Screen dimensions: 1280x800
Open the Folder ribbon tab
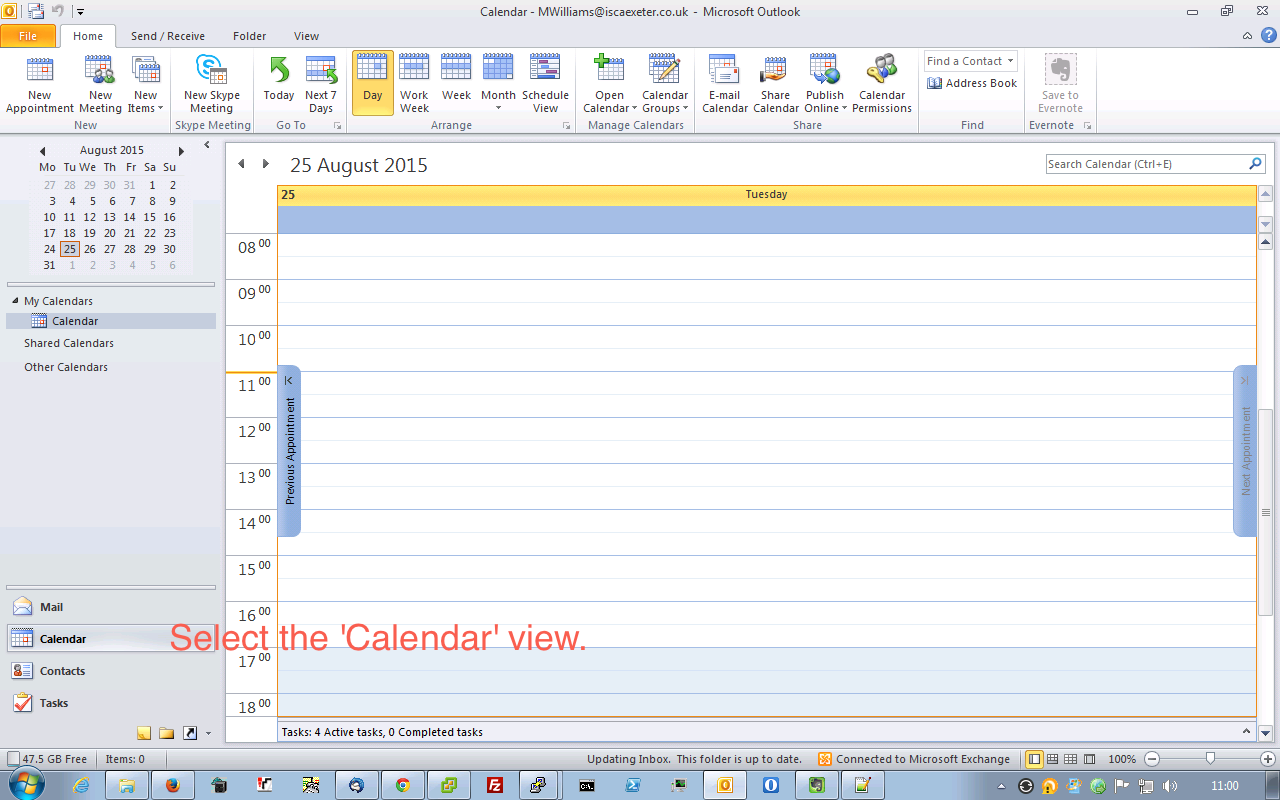pyautogui.click(x=250, y=36)
